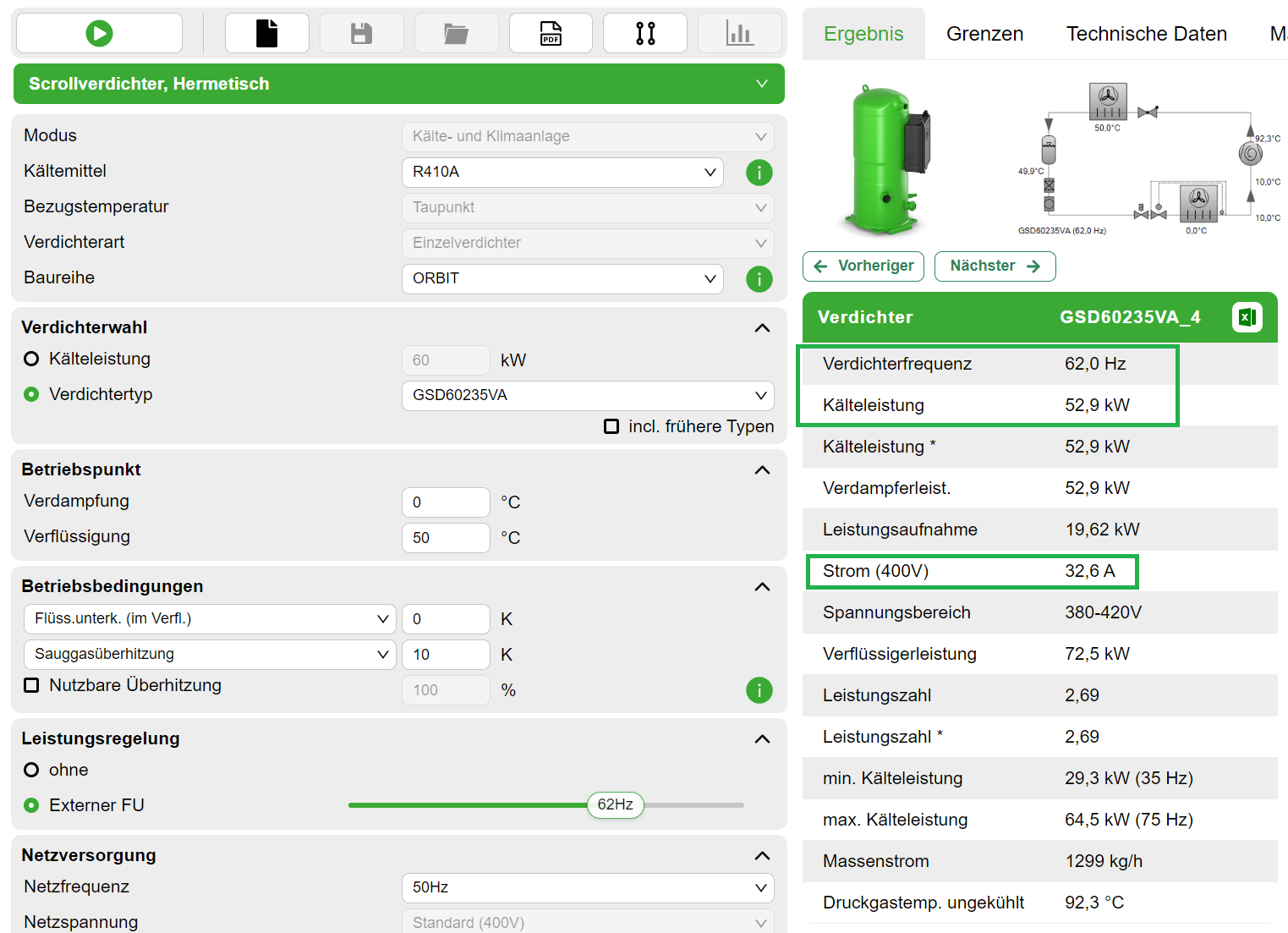Screen dimensions: 1288x933
Task: Create a new project via the document icon
Action: click(x=266, y=32)
